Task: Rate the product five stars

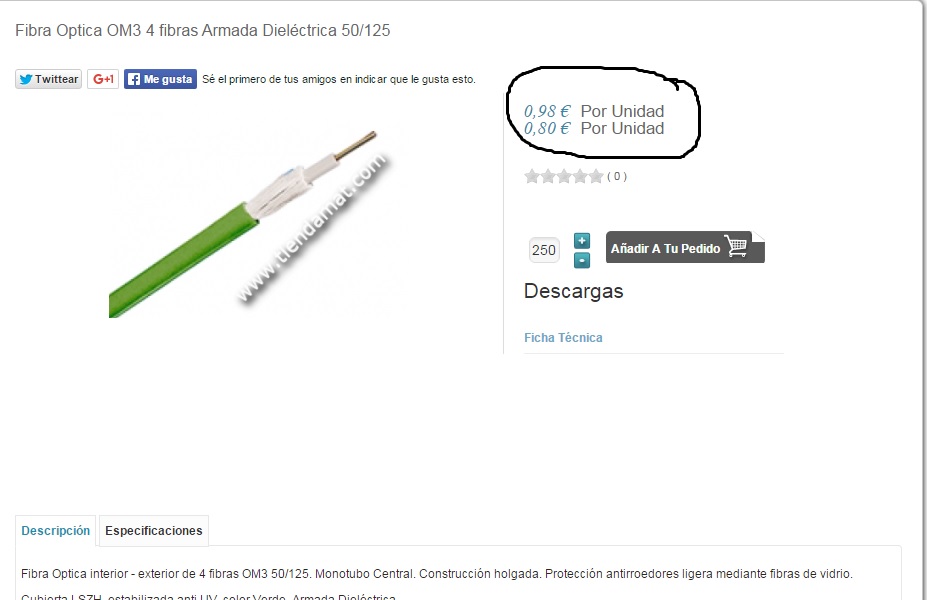Action: pyautogui.click(x=596, y=176)
